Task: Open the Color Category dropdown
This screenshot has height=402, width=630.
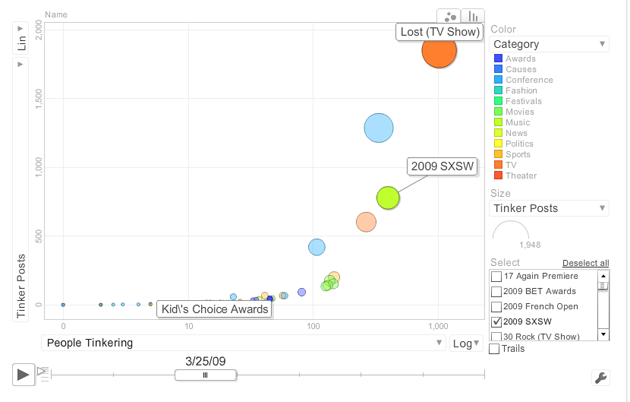Action: [549, 44]
